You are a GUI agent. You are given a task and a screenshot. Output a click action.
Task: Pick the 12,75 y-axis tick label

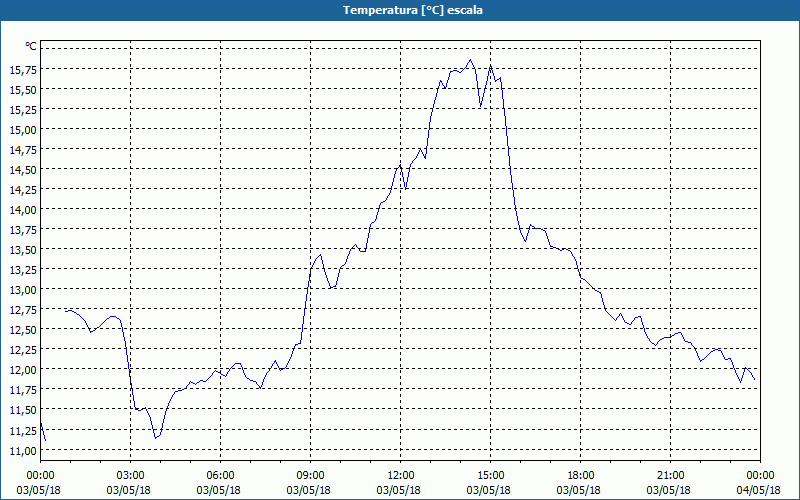[23, 310]
